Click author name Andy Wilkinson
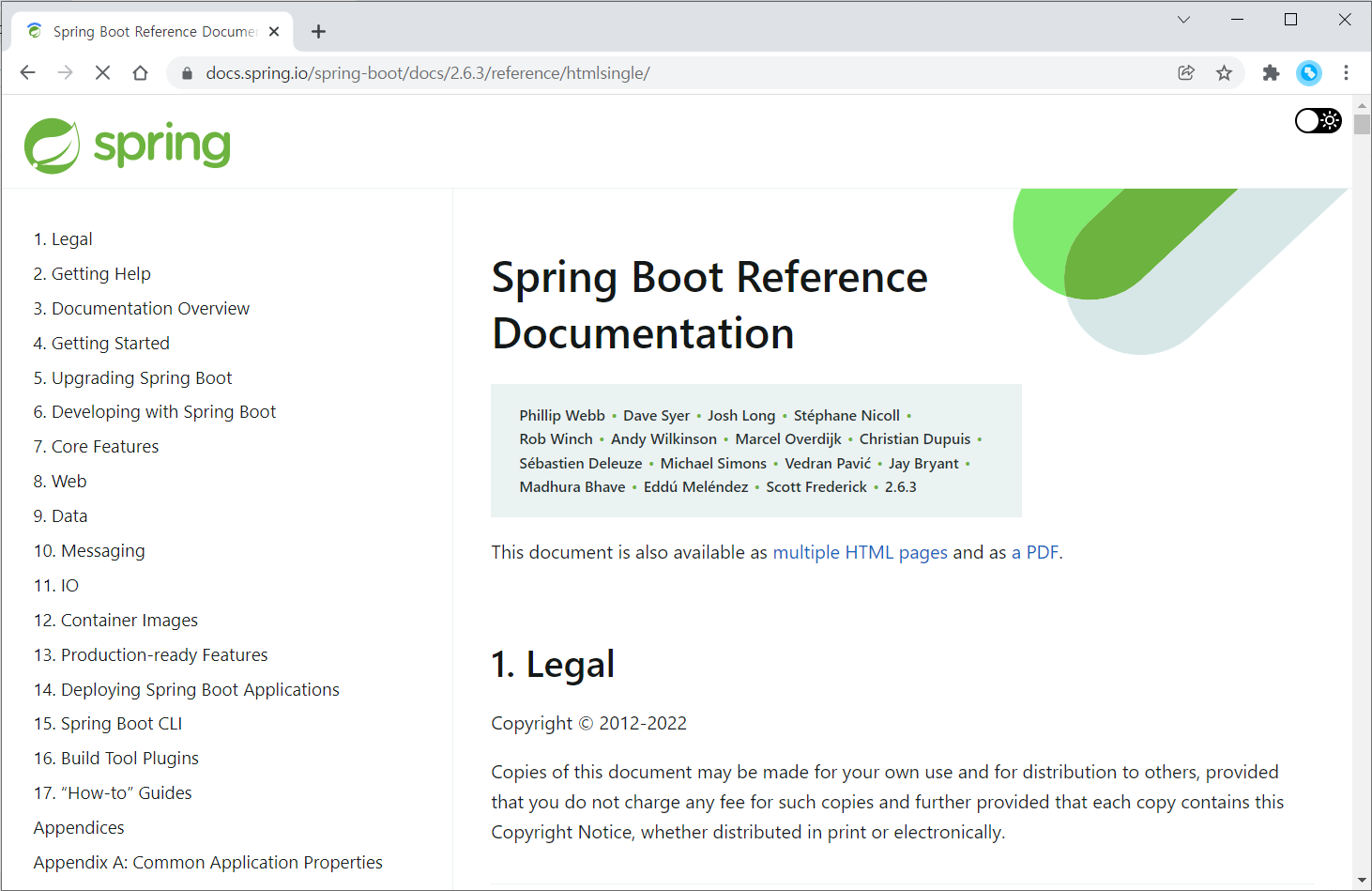 point(663,438)
